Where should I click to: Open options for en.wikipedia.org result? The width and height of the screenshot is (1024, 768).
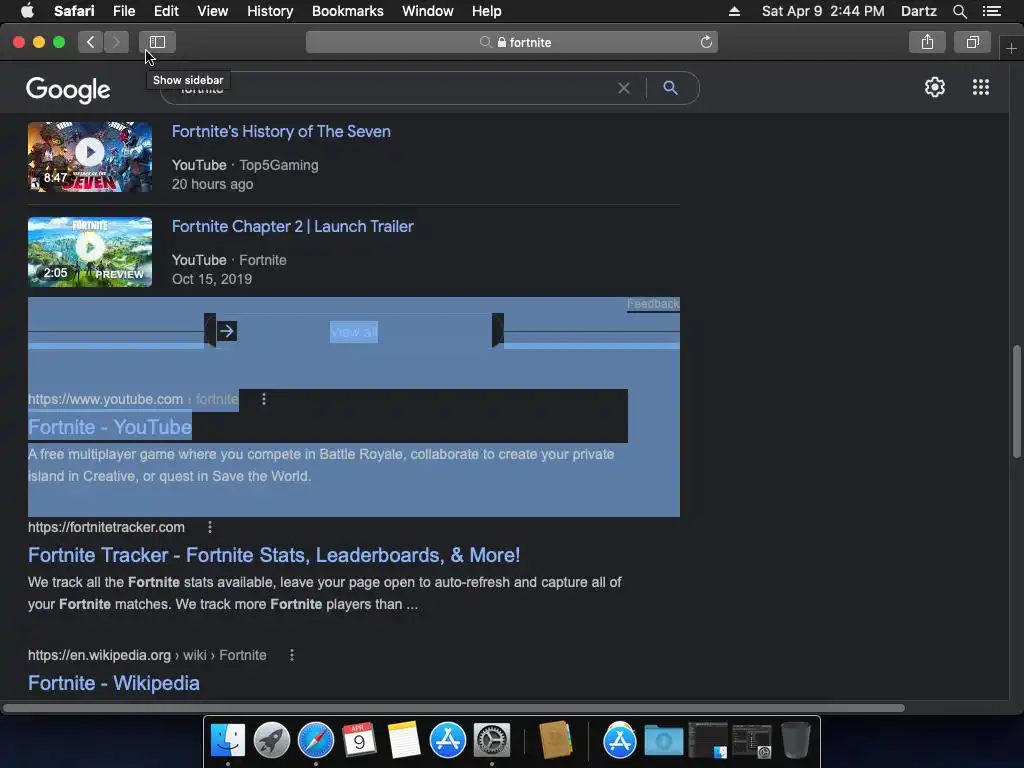click(x=292, y=655)
